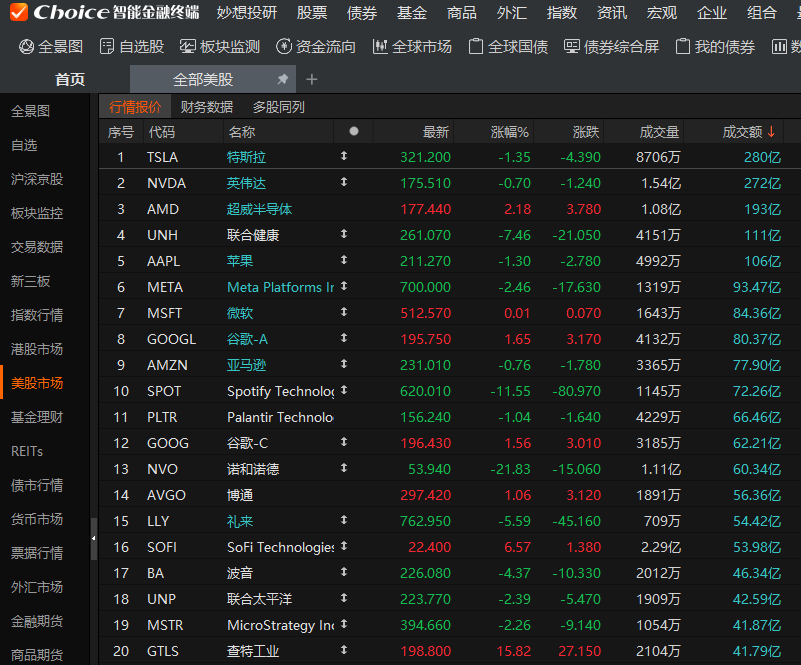Click the up-down marker in AAPL row
The width and height of the screenshot is (801, 665).
pyautogui.click(x=344, y=260)
